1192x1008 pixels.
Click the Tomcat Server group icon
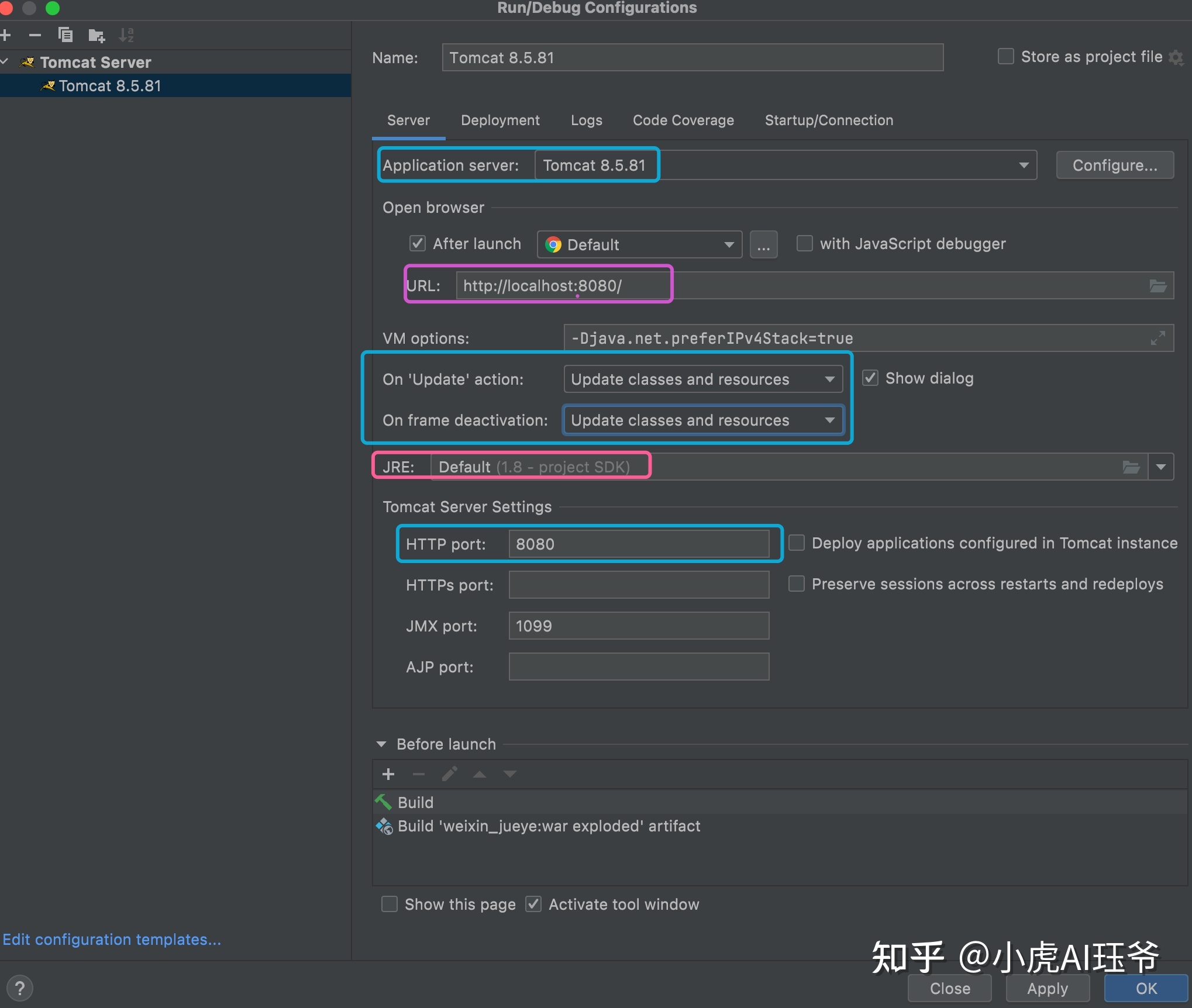pyautogui.click(x=27, y=62)
